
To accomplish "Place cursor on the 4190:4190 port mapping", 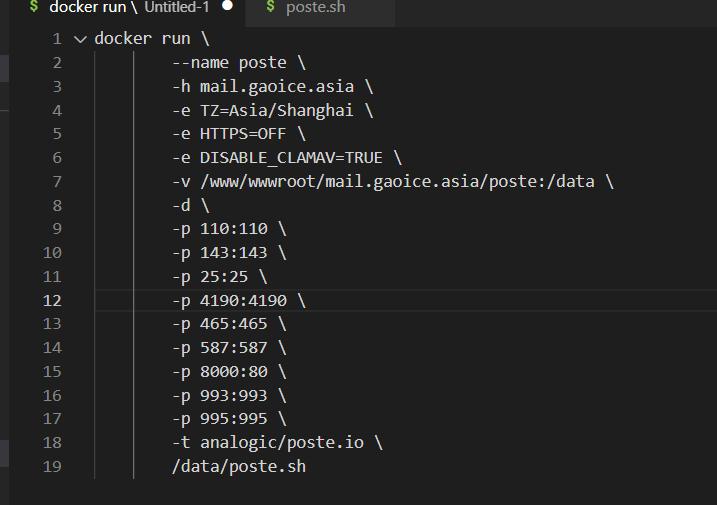I will (242, 300).
